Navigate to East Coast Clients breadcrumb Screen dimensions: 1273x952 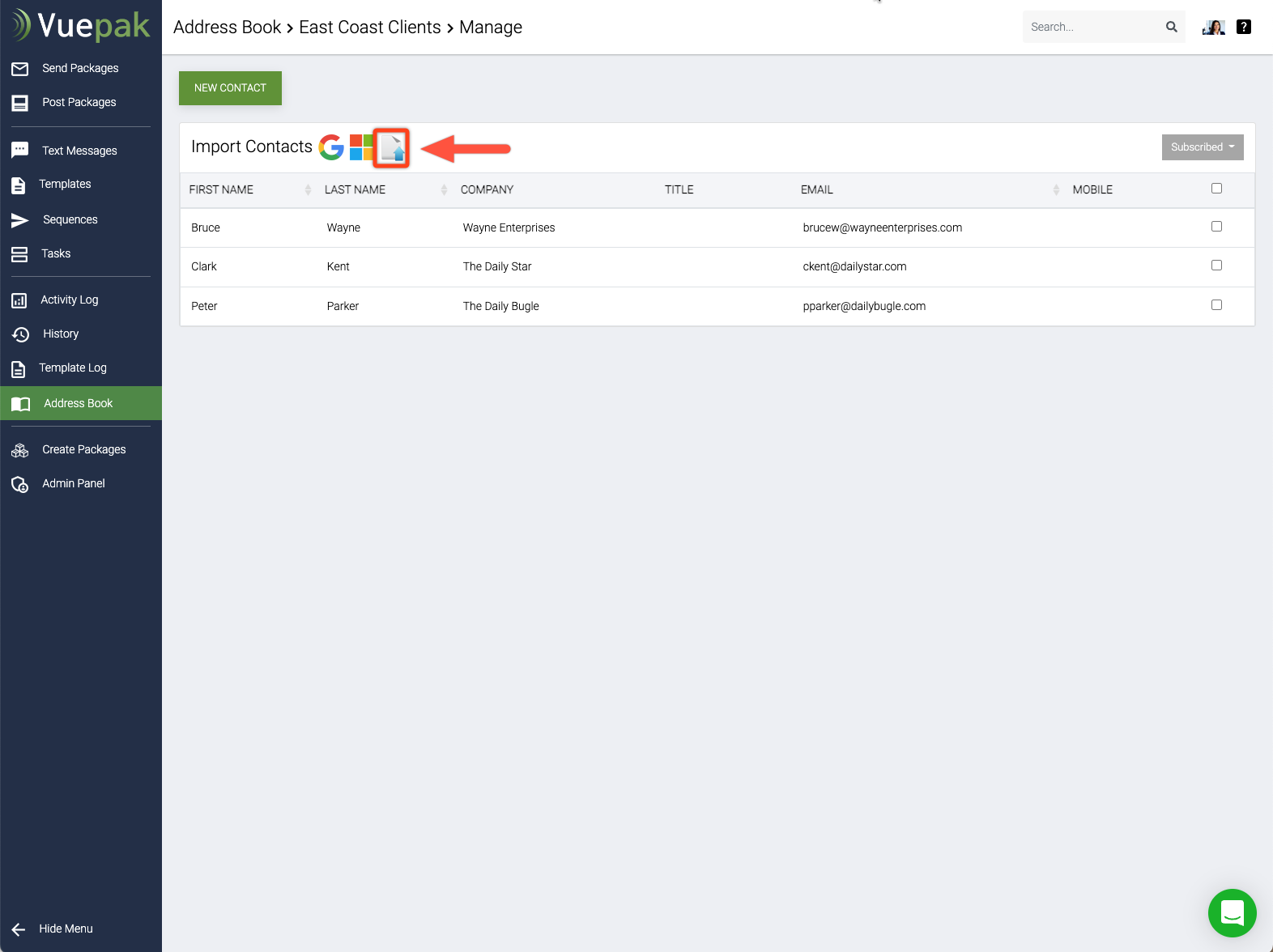click(x=370, y=28)
